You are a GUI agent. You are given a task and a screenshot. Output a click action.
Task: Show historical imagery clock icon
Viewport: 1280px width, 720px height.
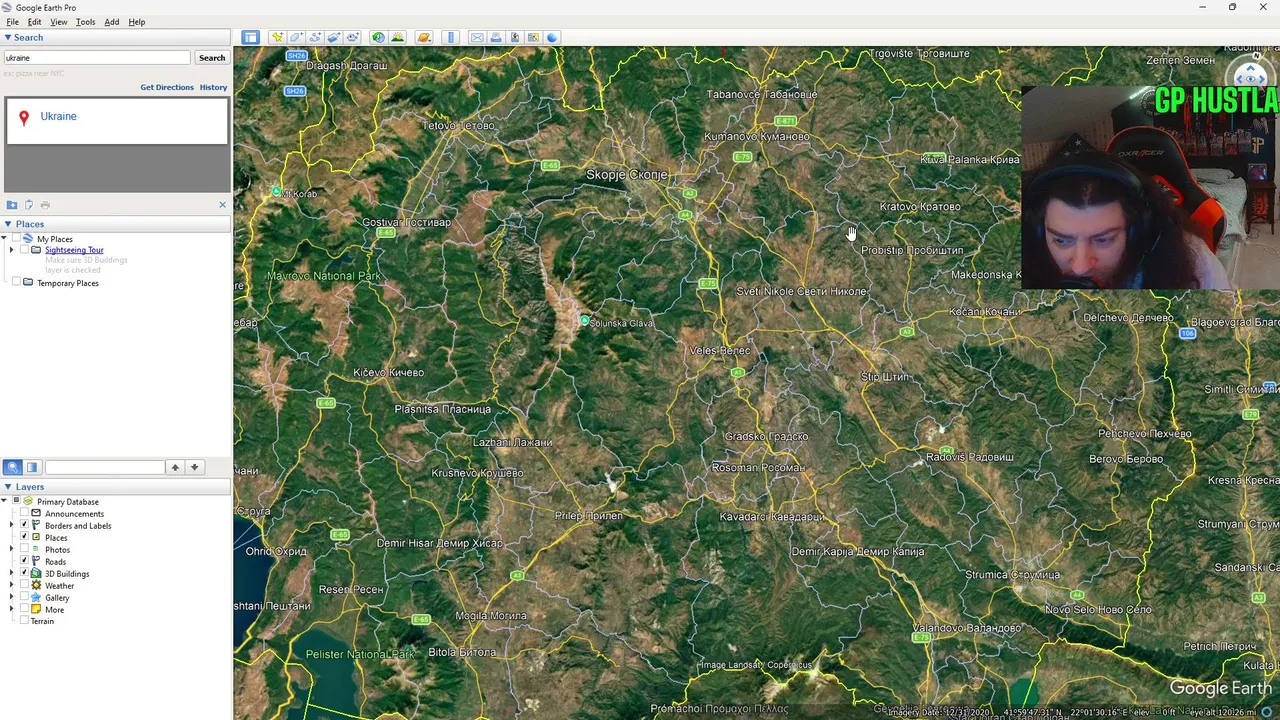pos(378,38)
